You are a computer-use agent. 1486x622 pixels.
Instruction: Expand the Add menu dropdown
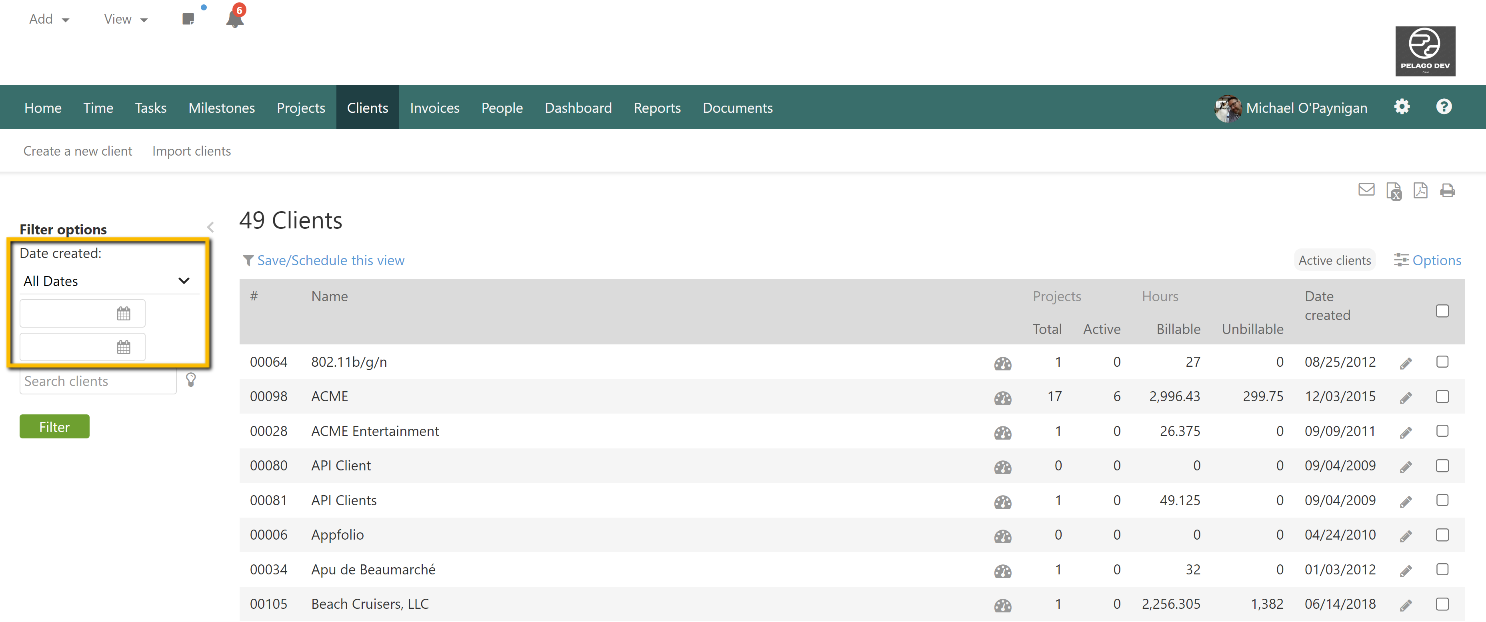pos(49,19)
